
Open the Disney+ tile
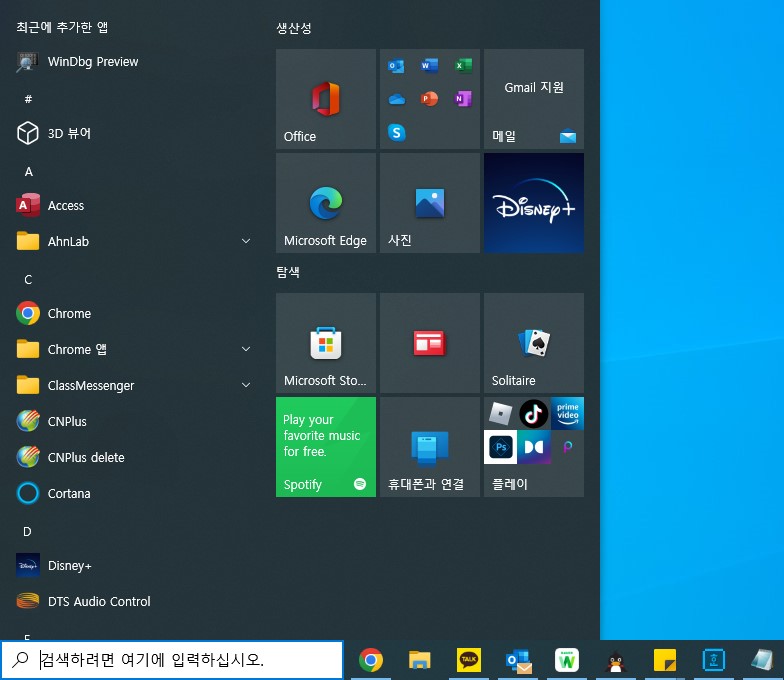(534, 203)
